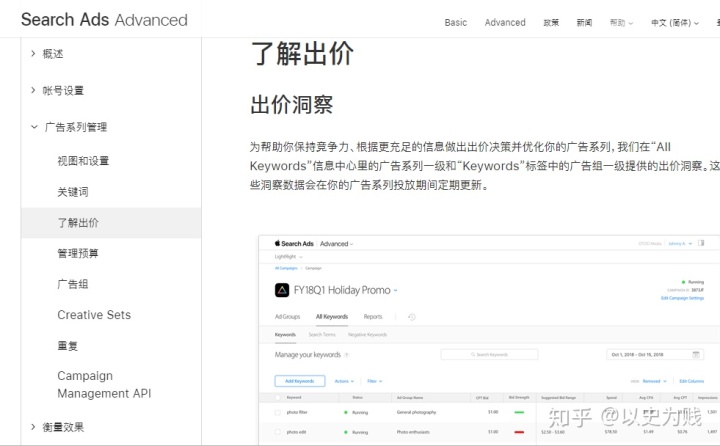Open the 管理预算 sidebar link
The image size is (720, 446).
pyautogui.click(x=78, y=253)
